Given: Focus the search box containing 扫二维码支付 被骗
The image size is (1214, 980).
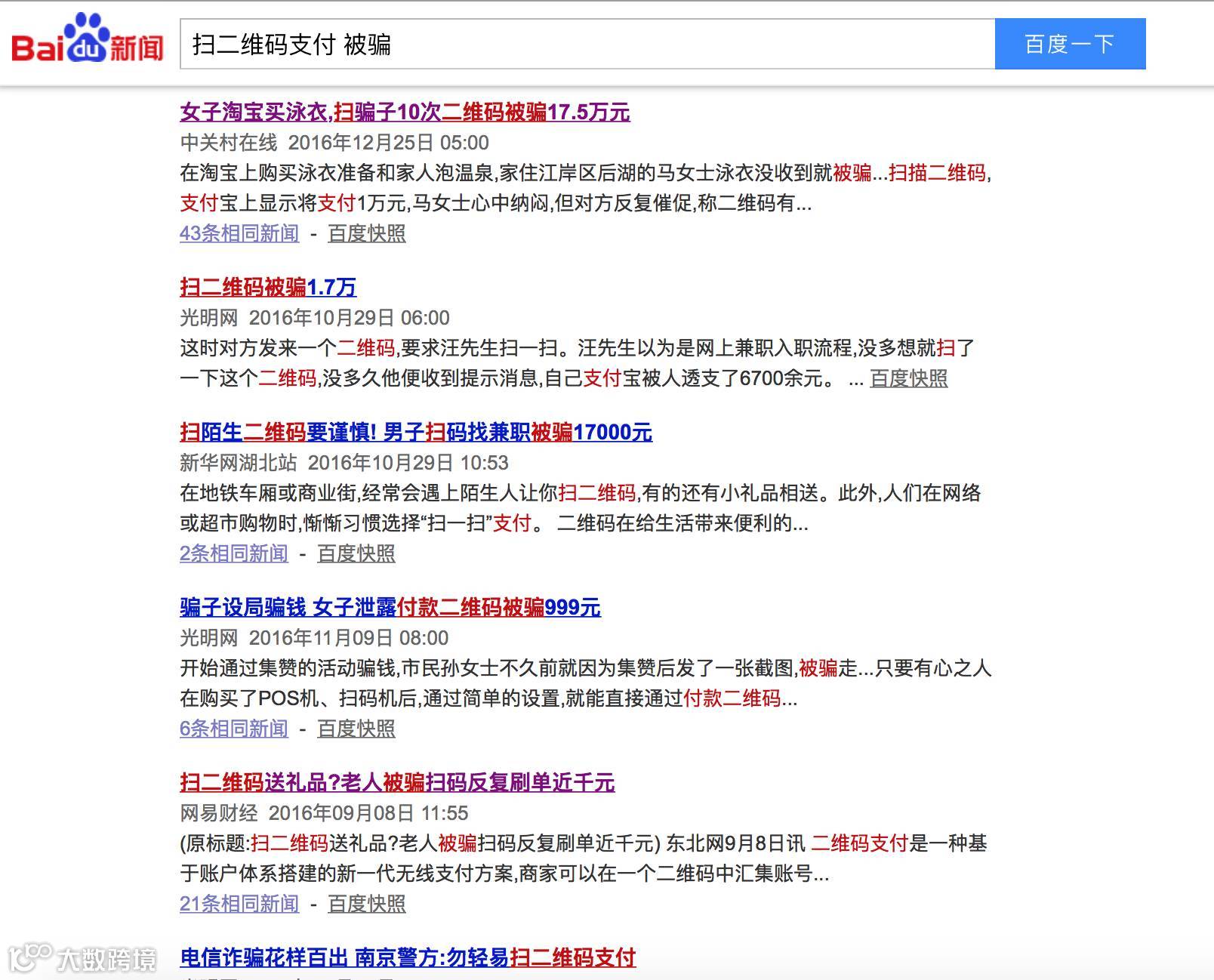Looking at the screenshot, I should [587, 45].
